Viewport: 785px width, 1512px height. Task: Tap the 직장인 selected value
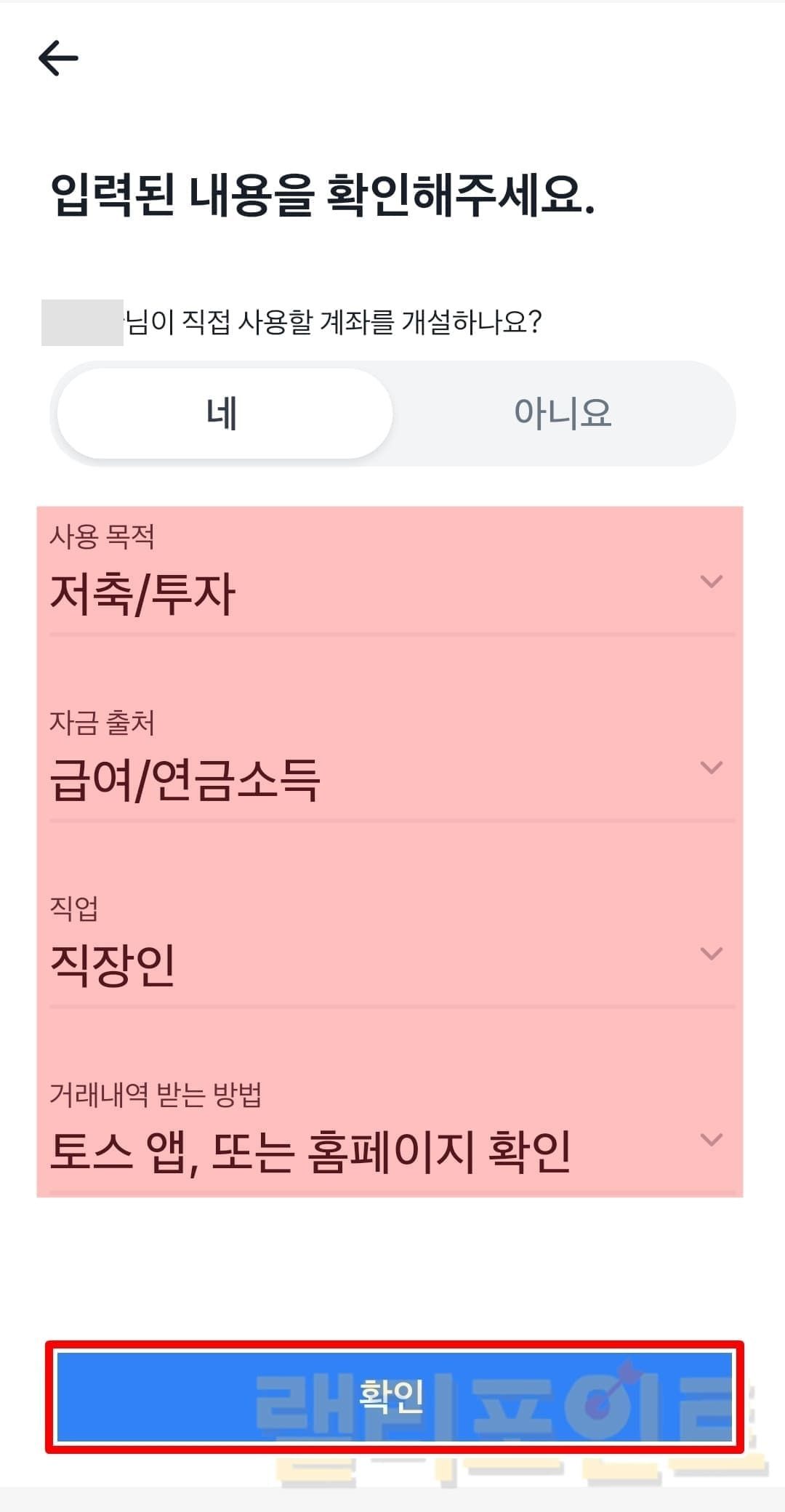coord(113,967)
